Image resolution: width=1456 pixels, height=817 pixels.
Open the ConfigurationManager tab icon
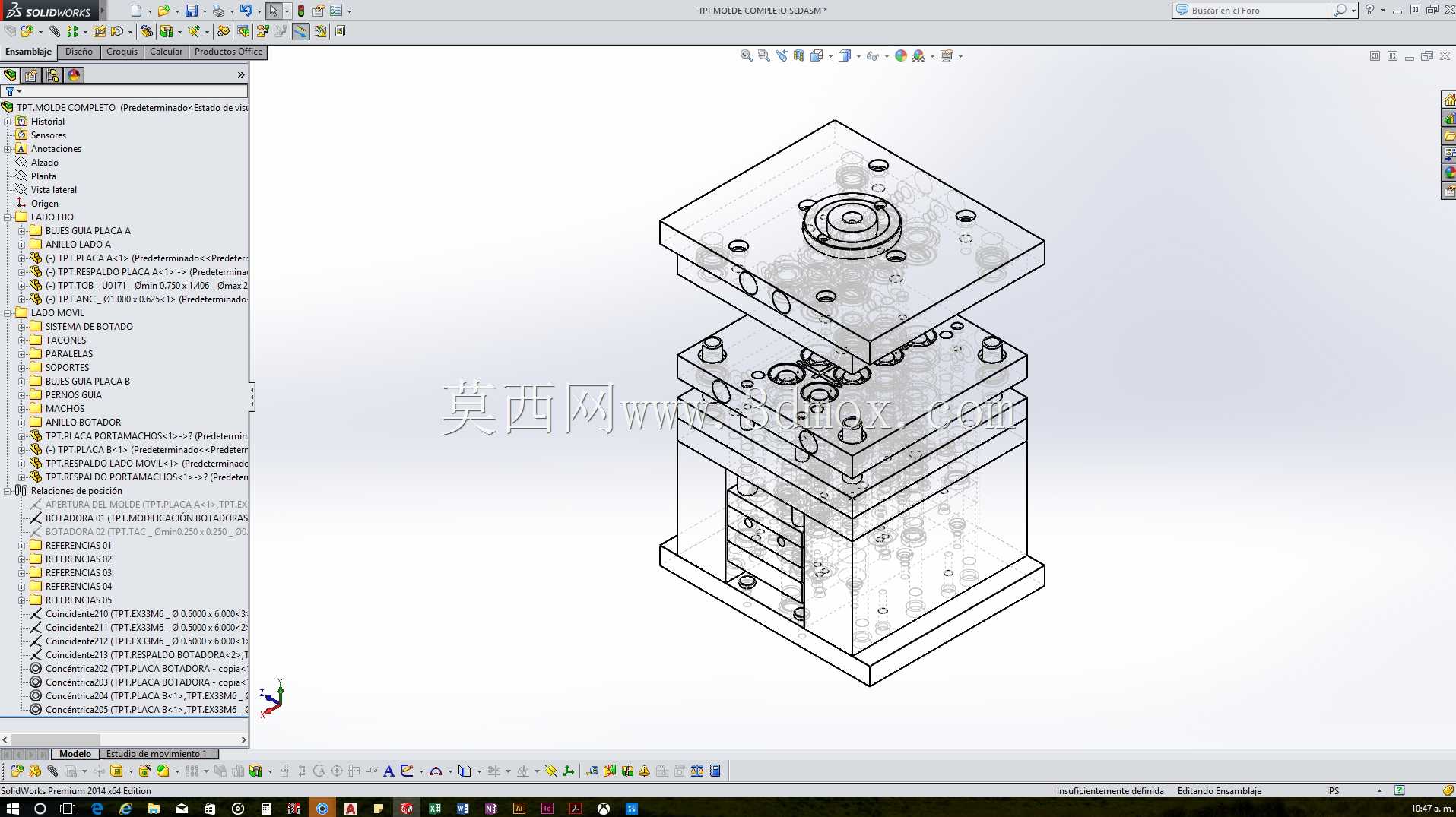[x=52, y=75]
